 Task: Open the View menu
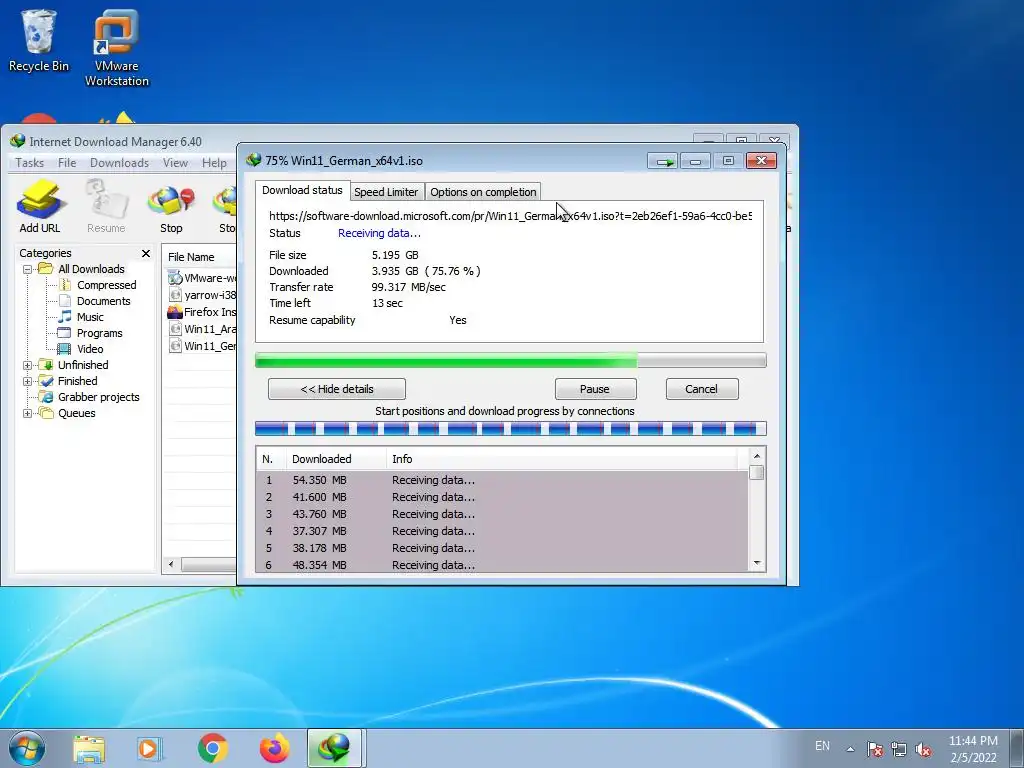pyautogui.click(x=175, y=163)
